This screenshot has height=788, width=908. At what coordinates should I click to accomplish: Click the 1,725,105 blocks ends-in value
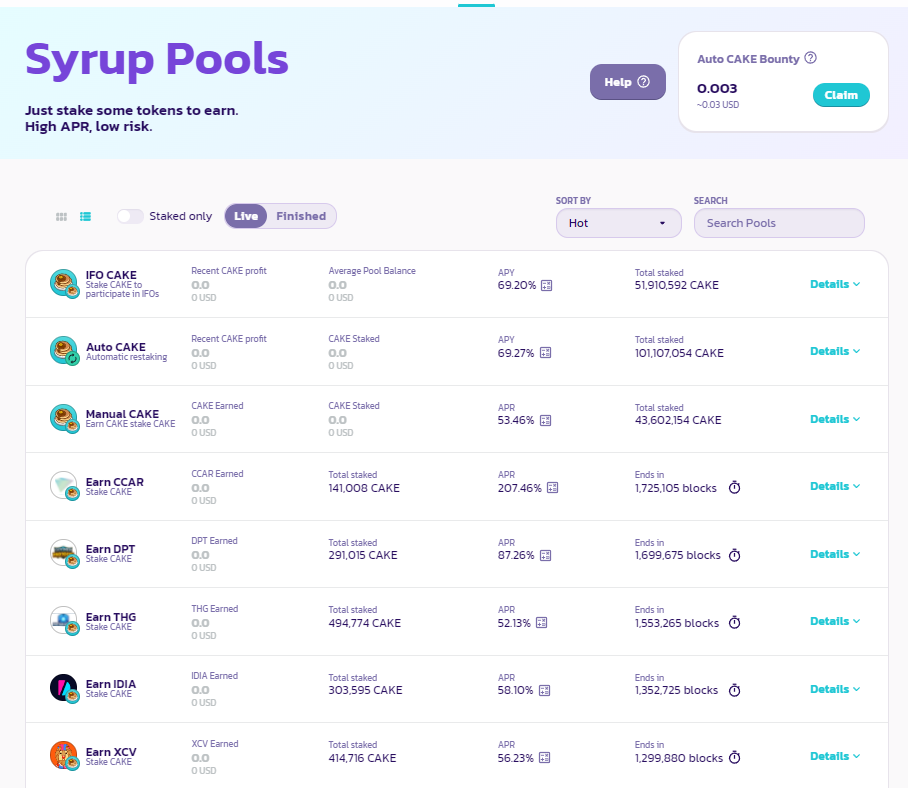pyautogui.click(x=675, y=488)
